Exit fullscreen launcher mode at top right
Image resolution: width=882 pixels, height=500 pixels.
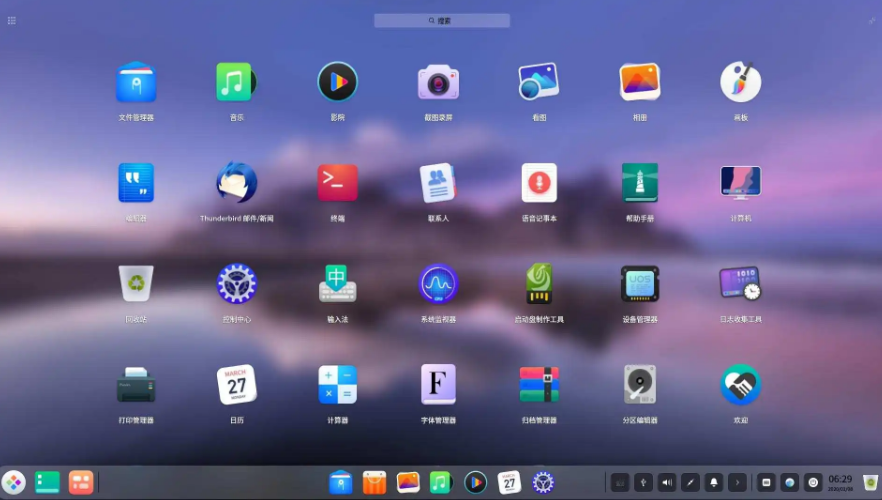pyautogui.click(x=872, y=21)
